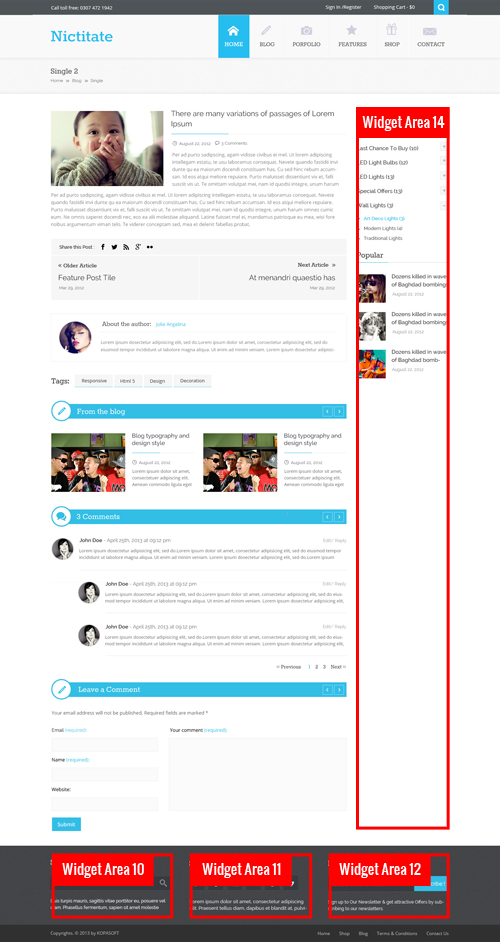Screen dimensions: 500x942
Task: Open the baby photo post thumbnail
Action: click(107, 148)
